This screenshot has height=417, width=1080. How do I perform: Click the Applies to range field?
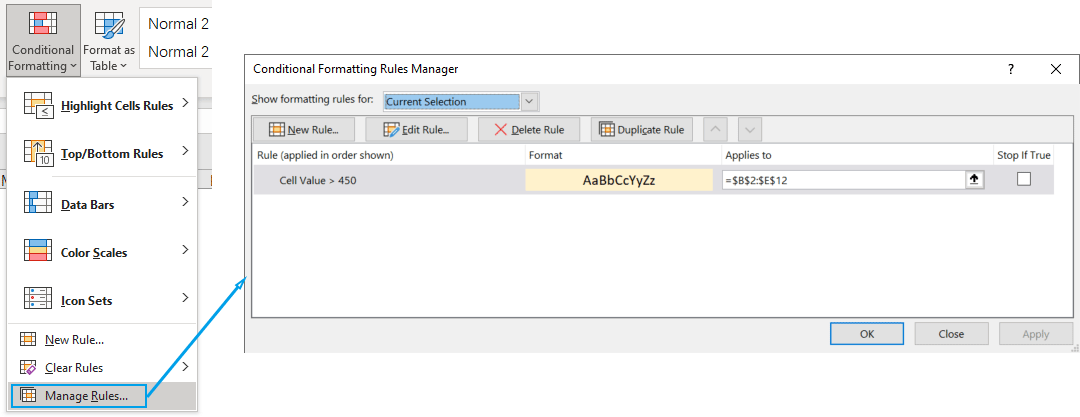[840, 180]
